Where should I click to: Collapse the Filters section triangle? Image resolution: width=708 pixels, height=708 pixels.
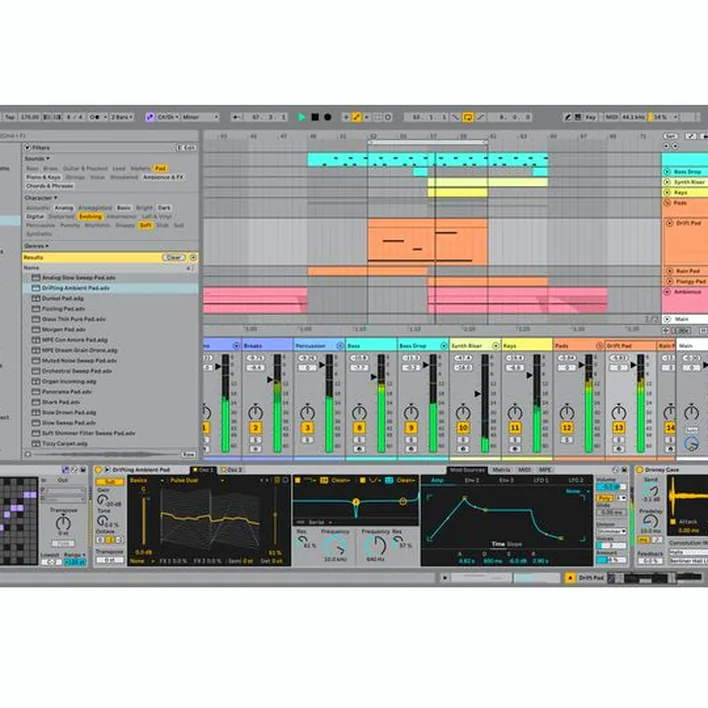[27, 148]
